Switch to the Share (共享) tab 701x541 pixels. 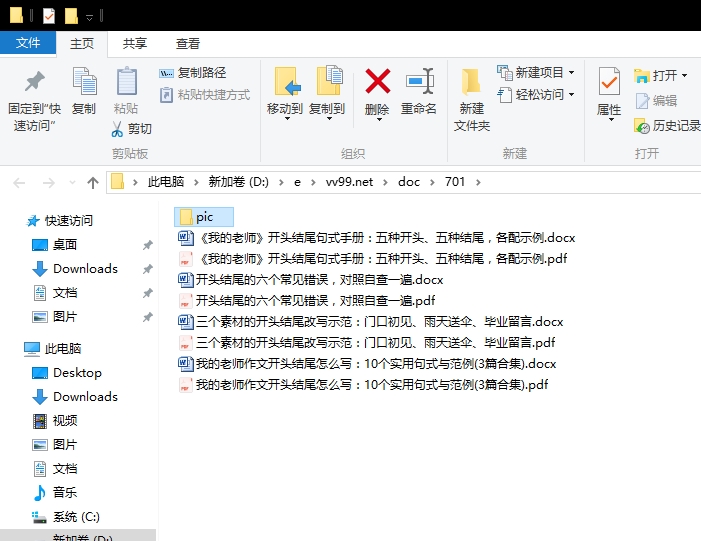pyautogui.click(x=135, y=43)
